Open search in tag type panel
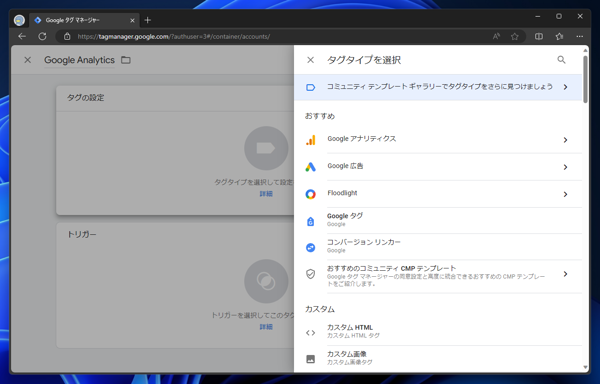This screenshot has width=600, height=384. pyautogui.click(x=561, y=60)
